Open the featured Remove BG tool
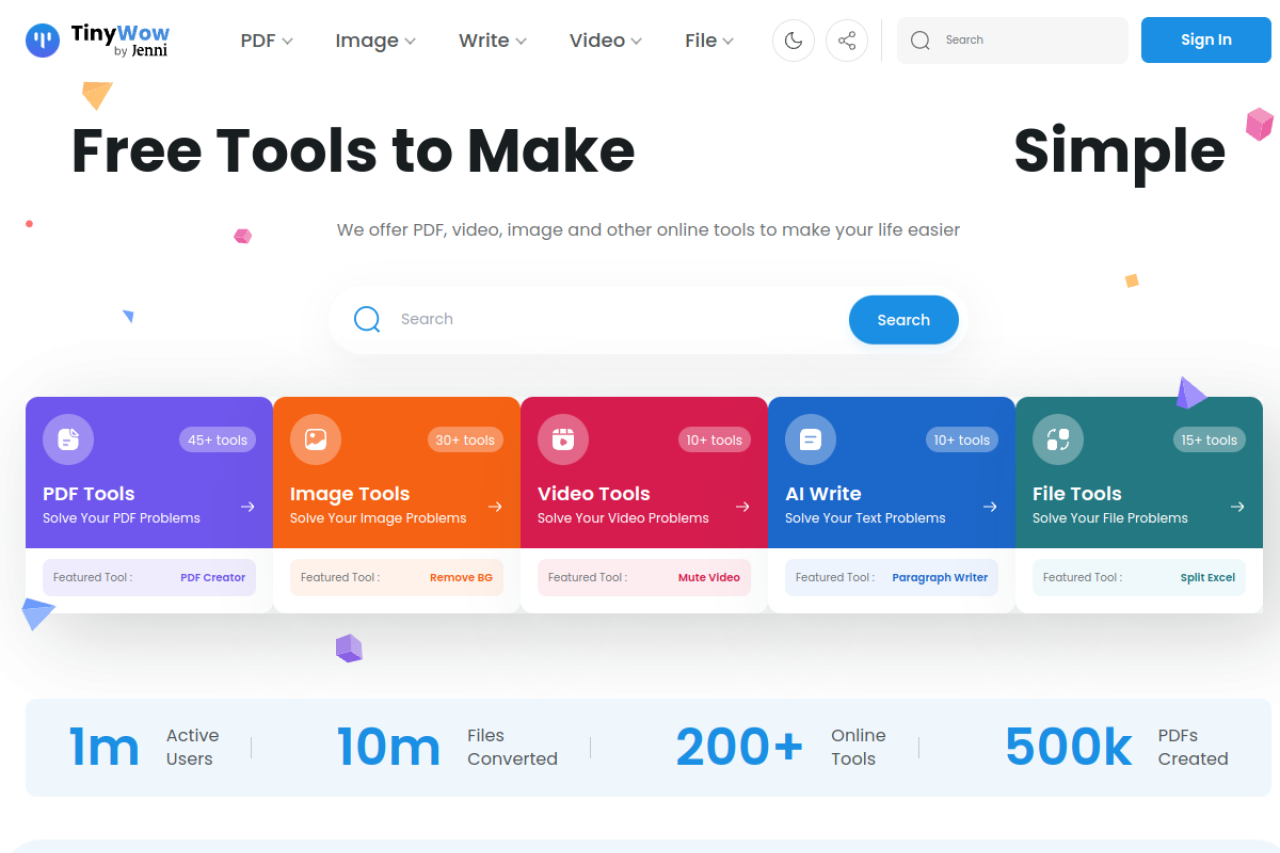Image resolution: width=1280 pixels, height=853 pixels. (x=460, y=577)
